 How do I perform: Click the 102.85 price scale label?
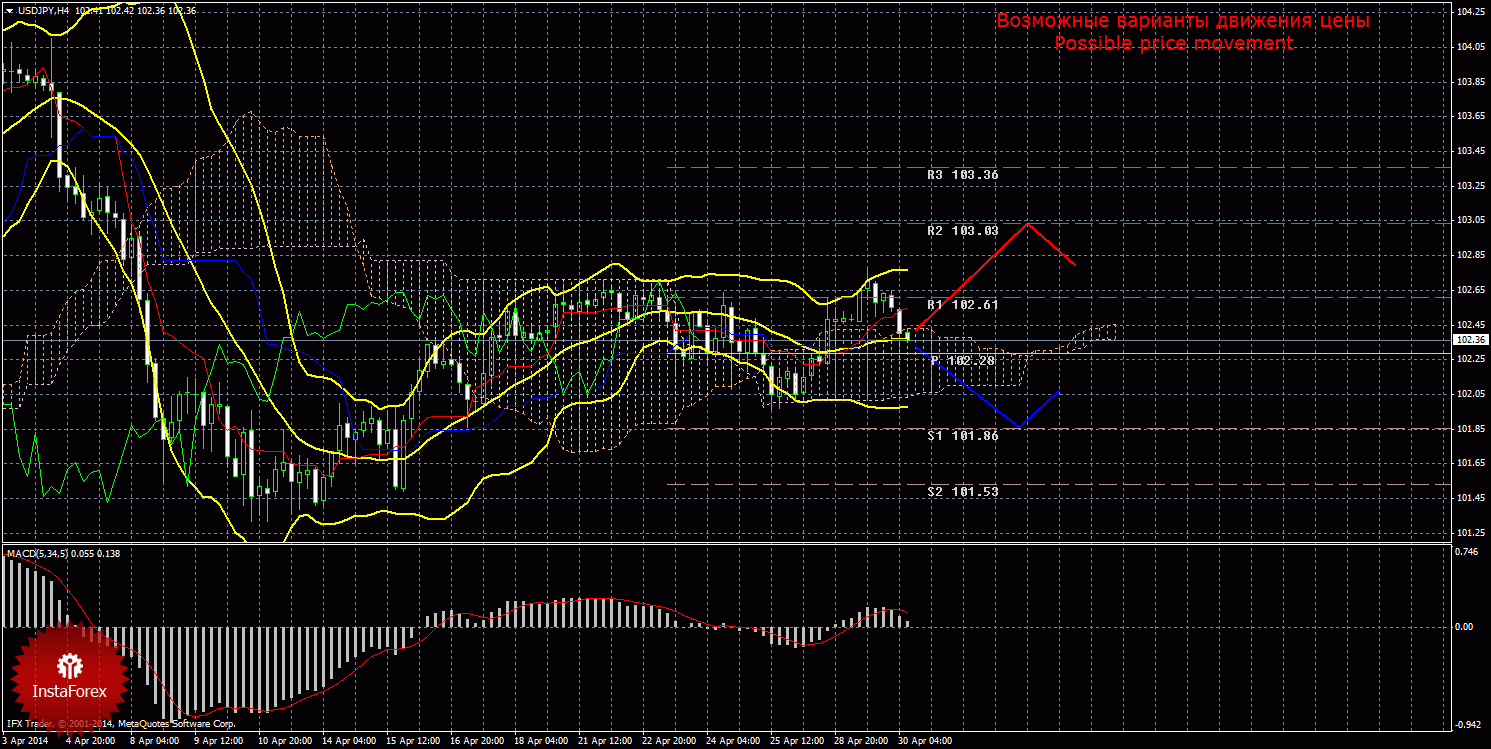pos(1470,255)
